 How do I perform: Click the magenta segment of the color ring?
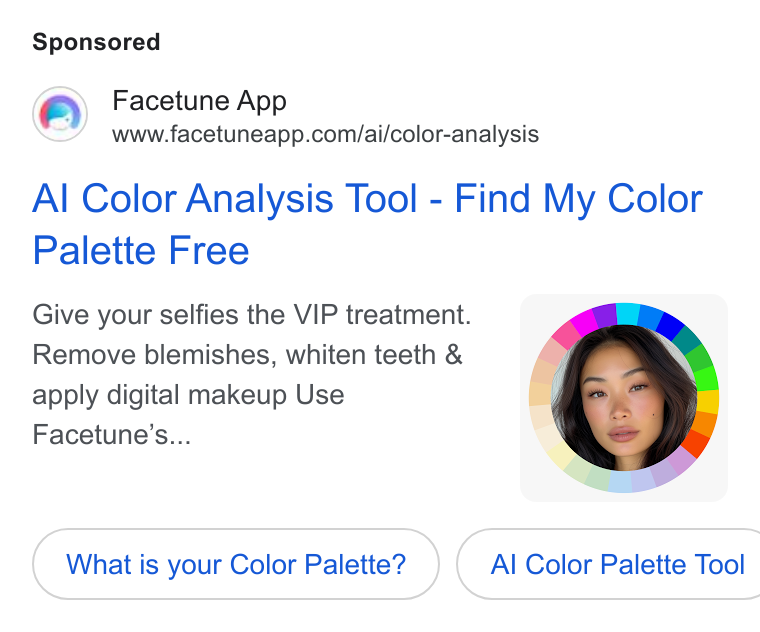pyautogui.click(x=584, y=322)
